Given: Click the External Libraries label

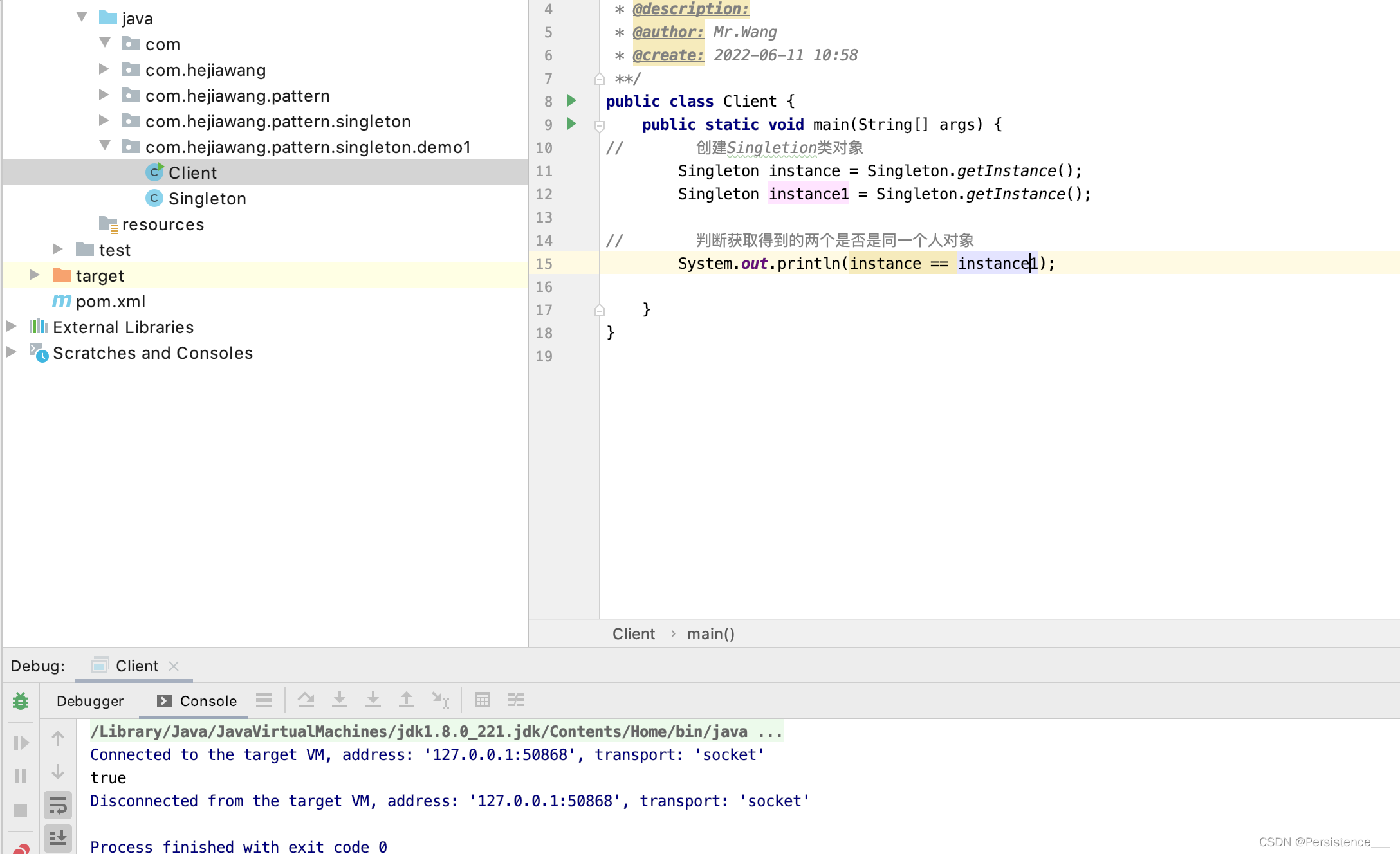Looking at the screenshot, I should tap(123, 327).
